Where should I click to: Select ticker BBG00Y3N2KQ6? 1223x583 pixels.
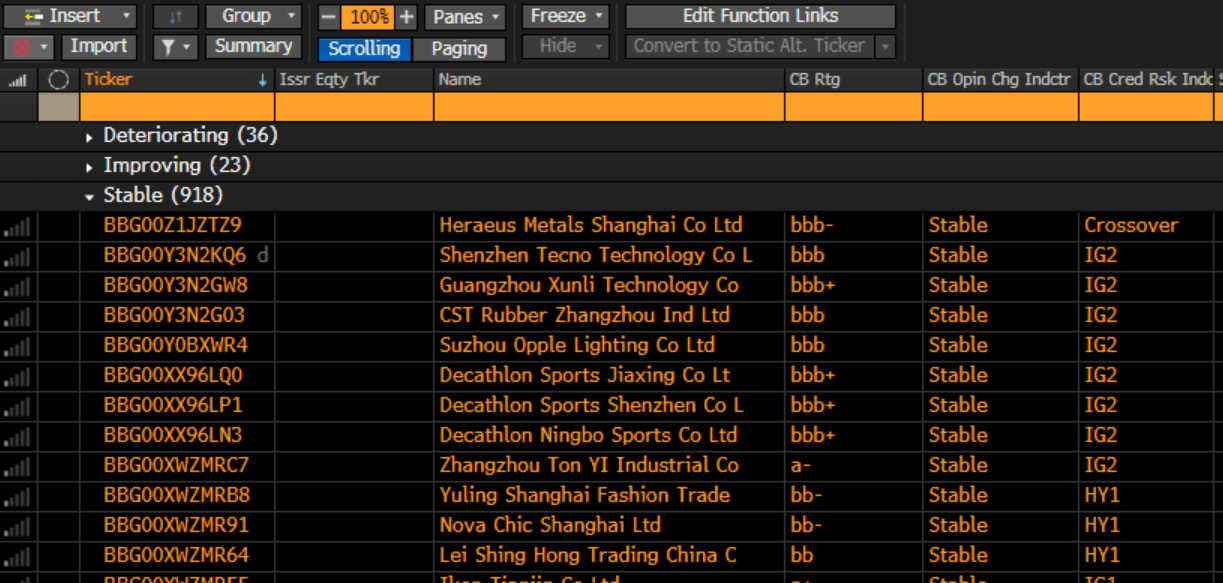point(175,255)
